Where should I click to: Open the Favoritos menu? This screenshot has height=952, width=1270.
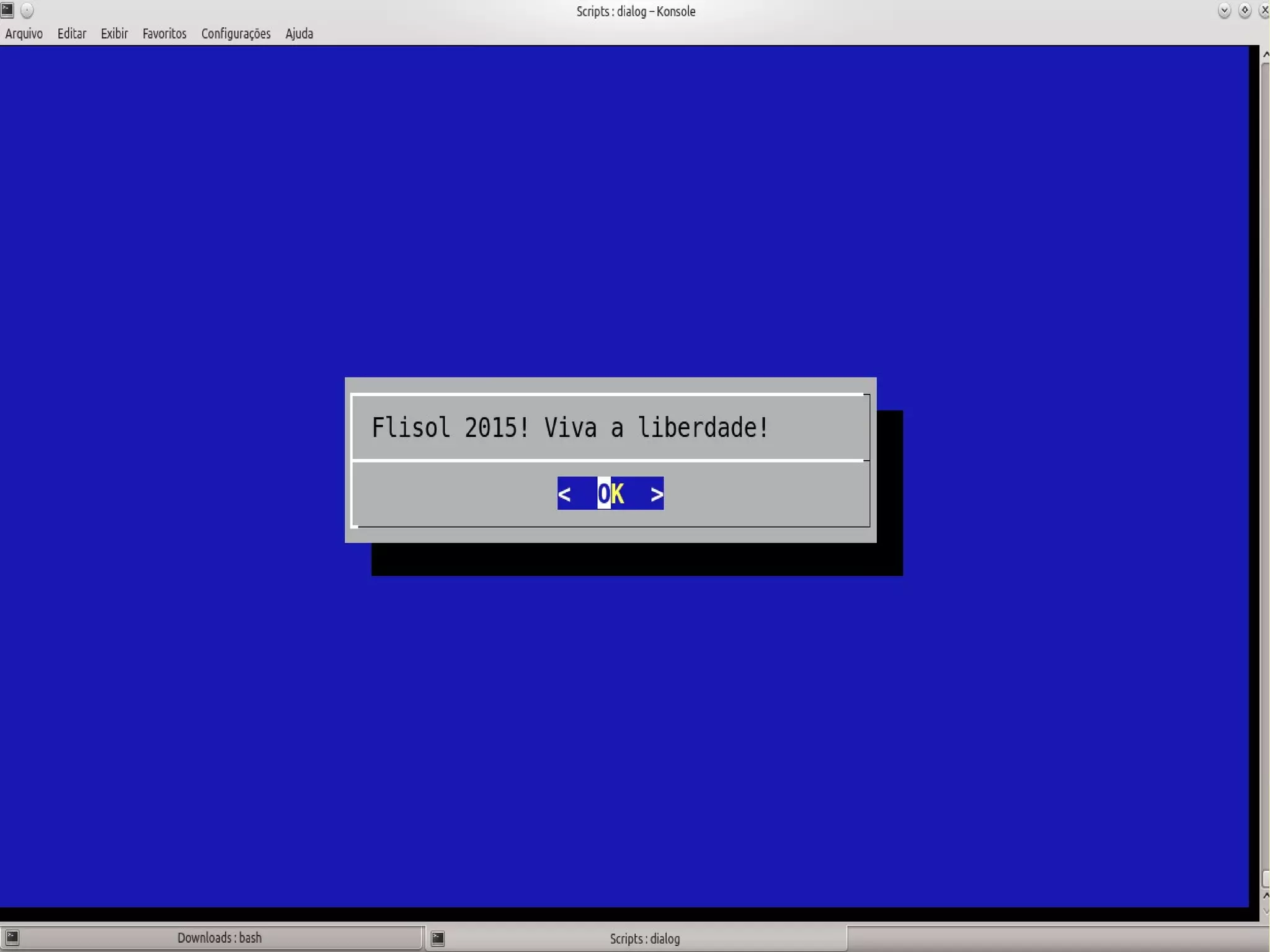pos(164,33)
